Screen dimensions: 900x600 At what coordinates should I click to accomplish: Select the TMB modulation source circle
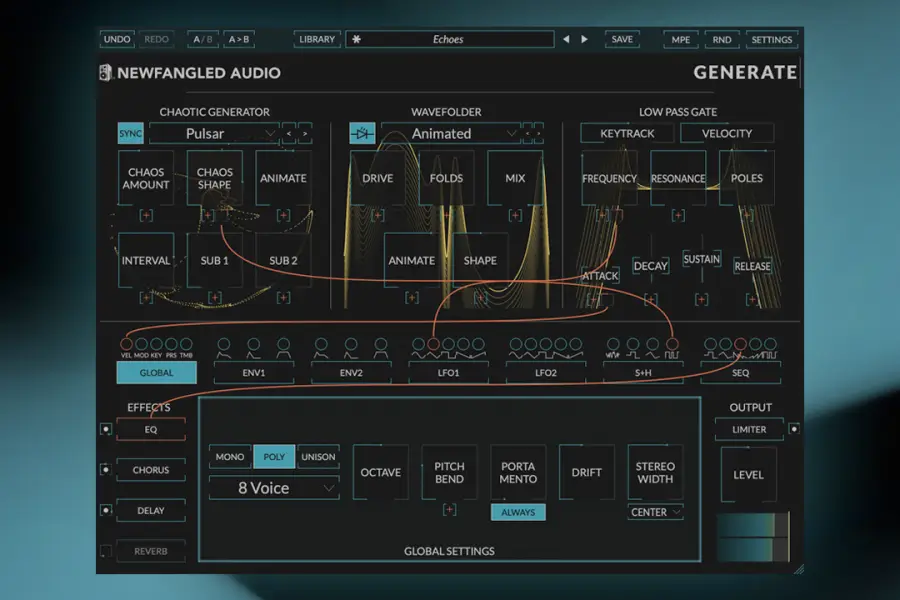point(186,343)
